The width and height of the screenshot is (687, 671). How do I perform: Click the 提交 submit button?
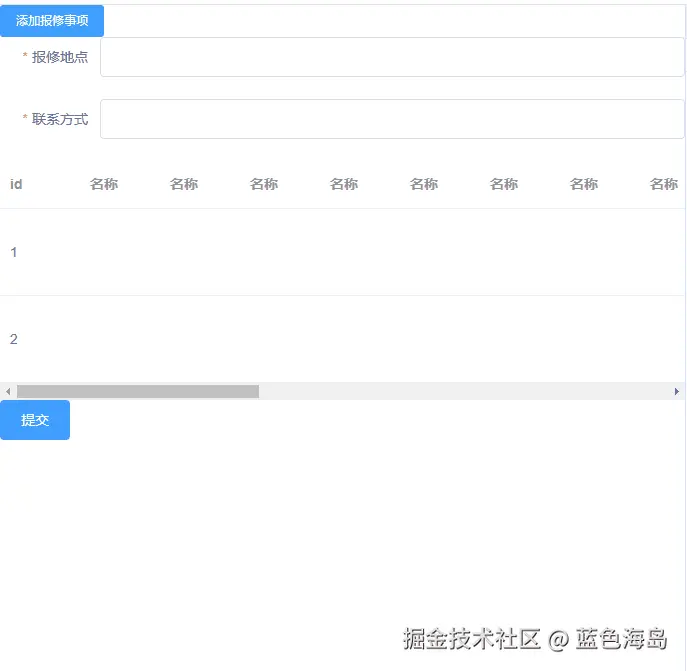point(35,420)
